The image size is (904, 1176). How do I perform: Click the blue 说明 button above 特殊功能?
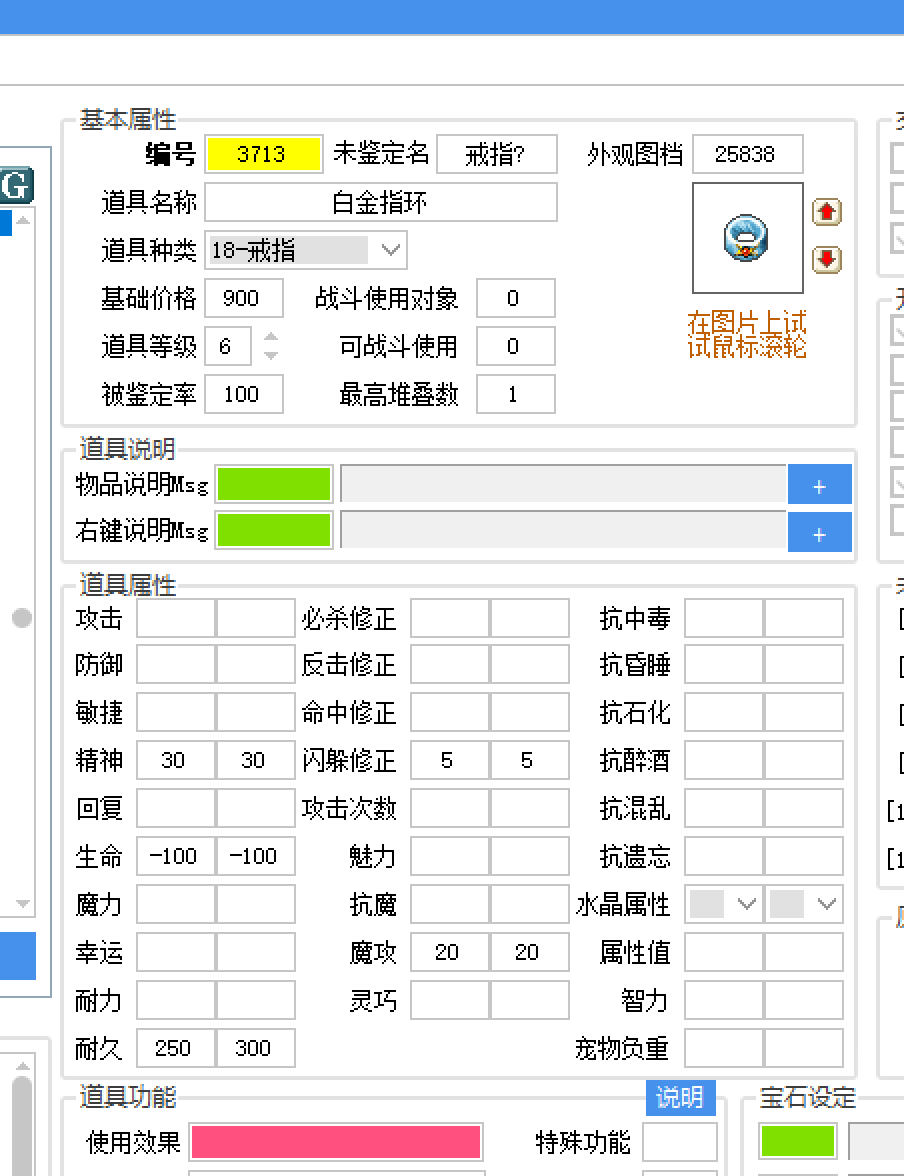pos(681,1098)
